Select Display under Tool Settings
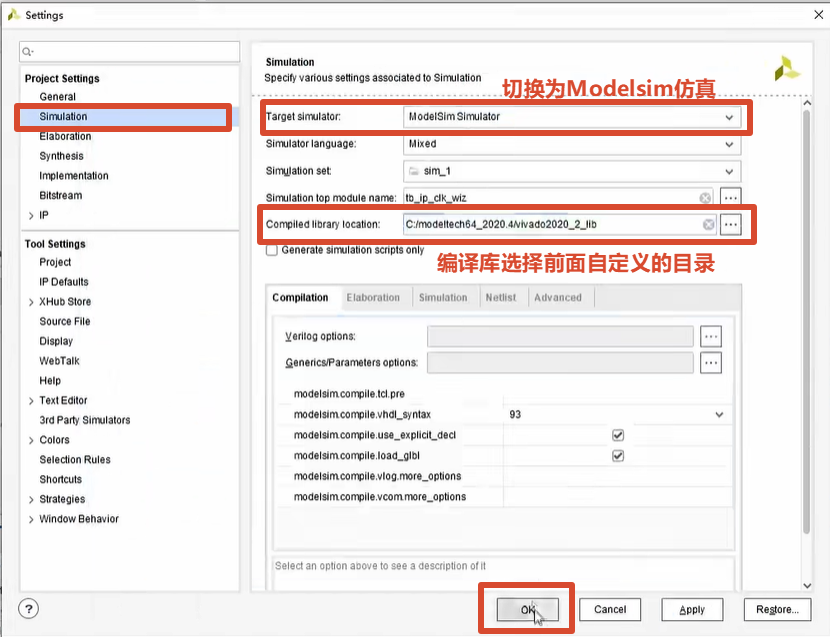Image resolution: width=830 pixels, height=637 pixels. [56, 341]
